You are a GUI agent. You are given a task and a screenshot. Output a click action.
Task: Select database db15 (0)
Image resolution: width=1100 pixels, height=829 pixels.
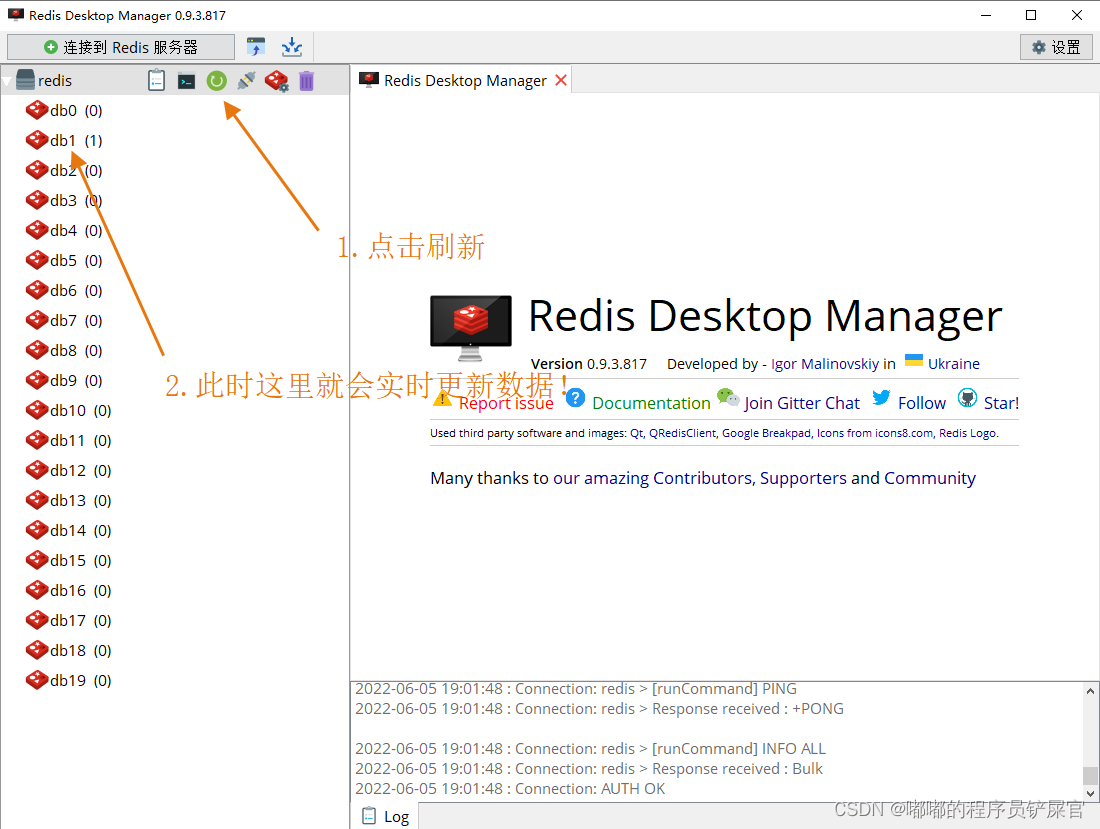(68, 560)
